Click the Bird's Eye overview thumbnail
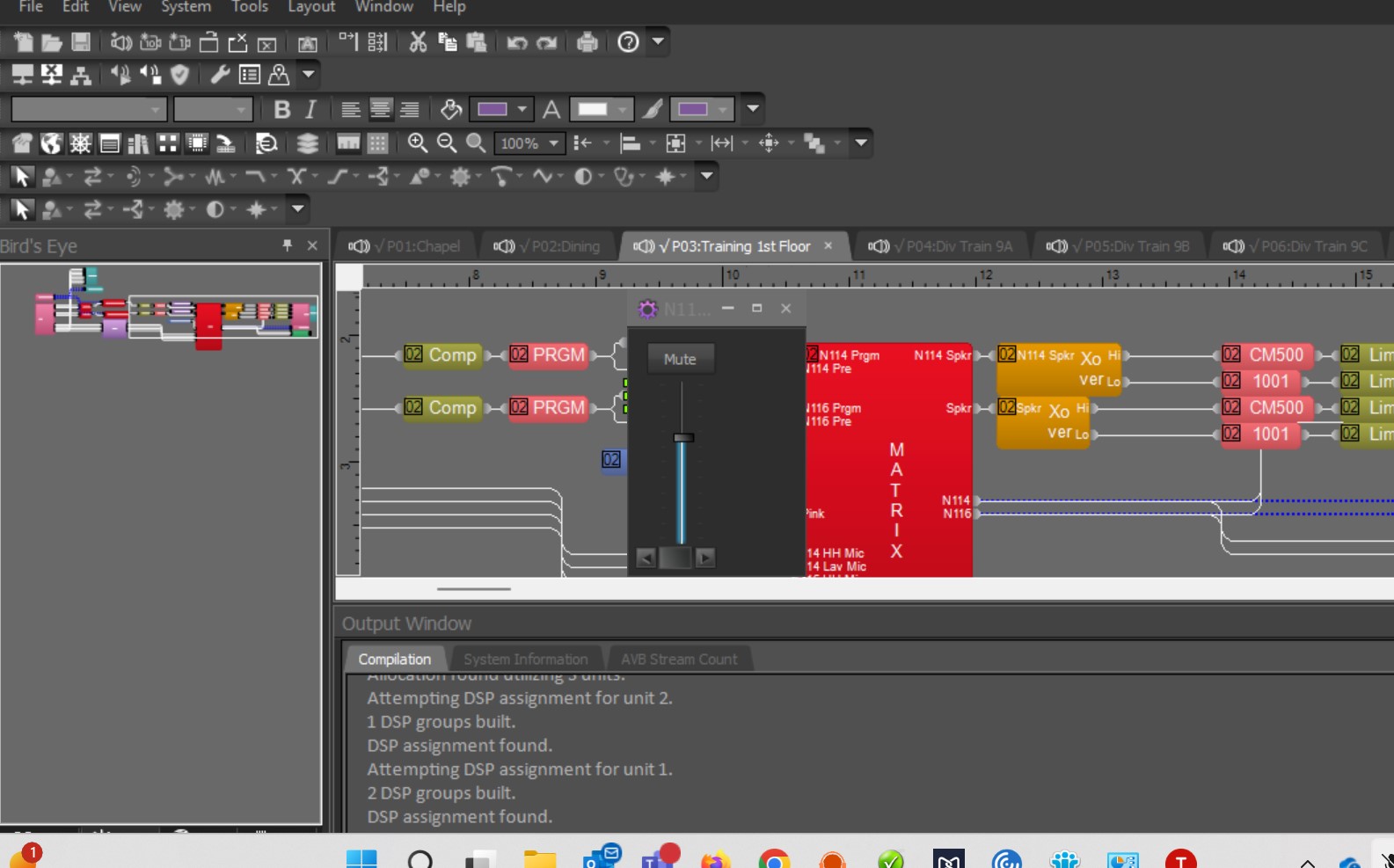Viewport: 1394px width, 868px height. pyautogui.click(x=176, y=308)
